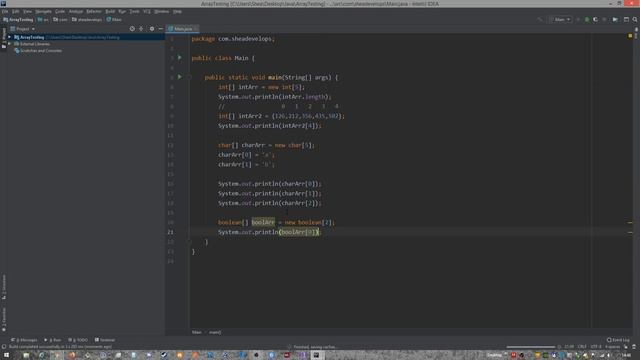Open the Navigate menu
This screenshot has width=640, height=360.
(x=43, y=11)
